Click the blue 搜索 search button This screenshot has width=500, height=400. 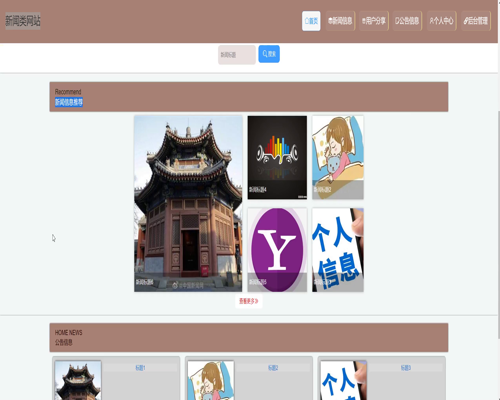[269, 54]
